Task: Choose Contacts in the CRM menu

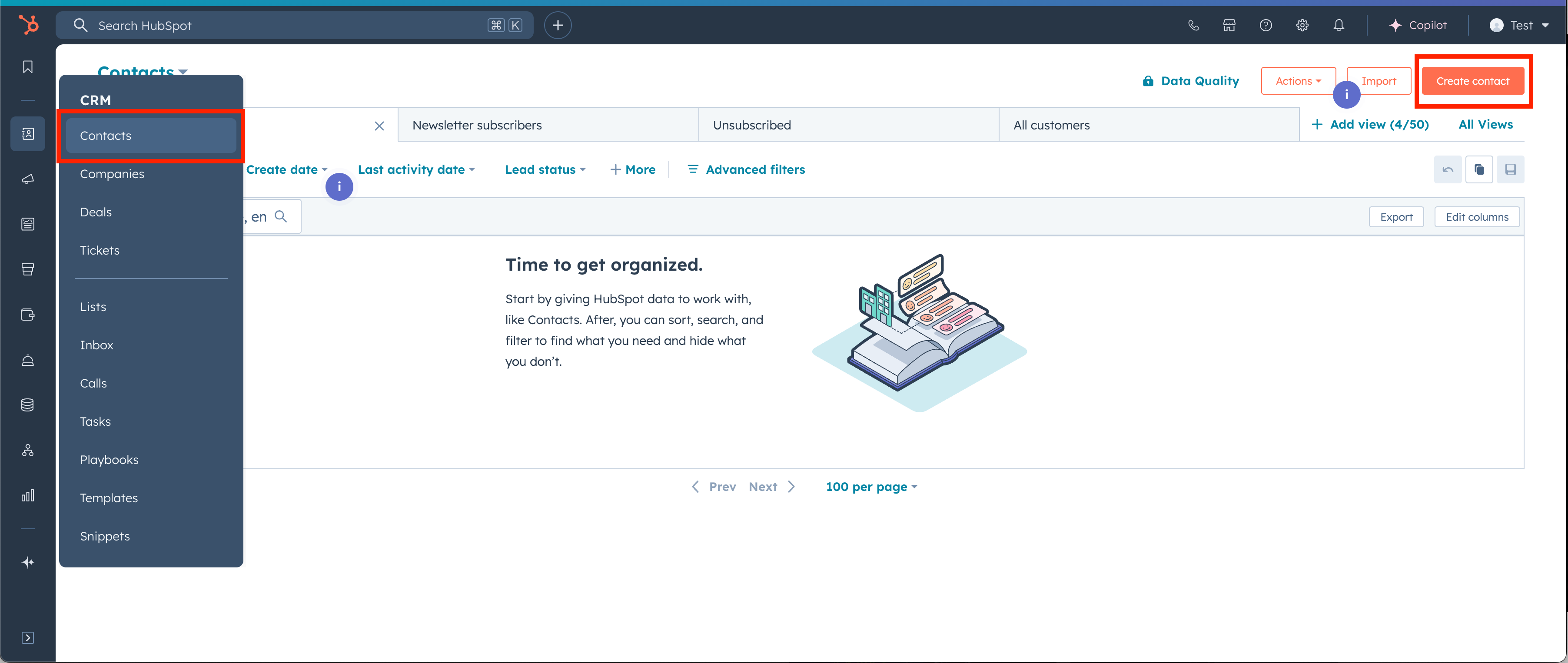Action: click(x=151, y=136)
